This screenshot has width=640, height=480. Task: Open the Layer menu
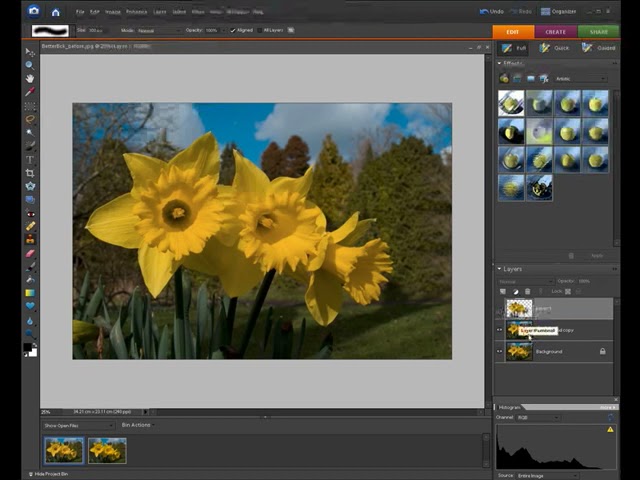(x=160, y=12)
